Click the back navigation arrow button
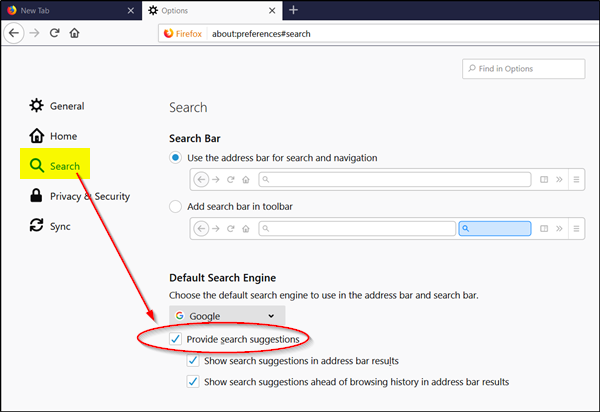600x412 pixels. [14, 32]
